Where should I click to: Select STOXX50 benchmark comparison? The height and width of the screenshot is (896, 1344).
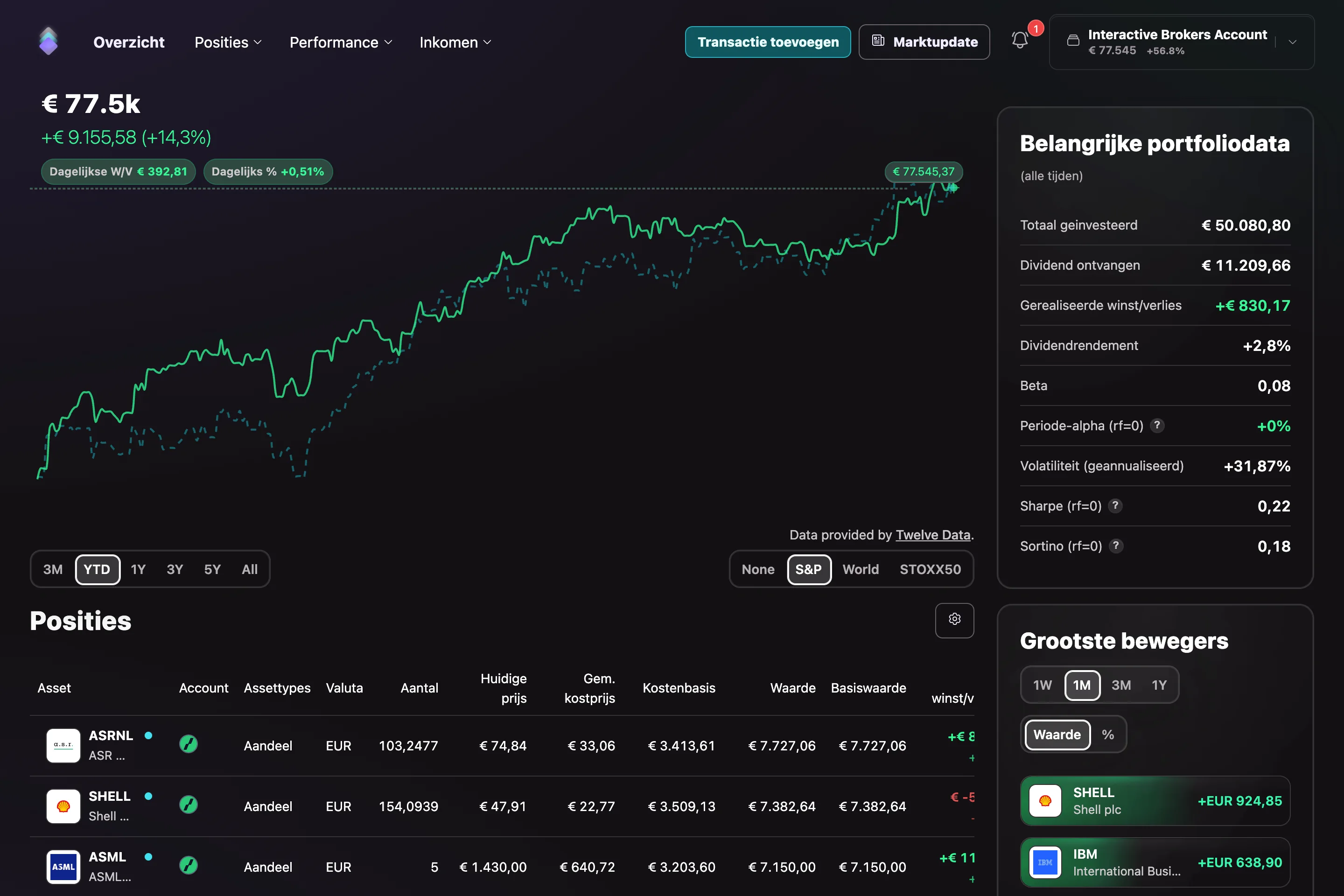(930, 569)
